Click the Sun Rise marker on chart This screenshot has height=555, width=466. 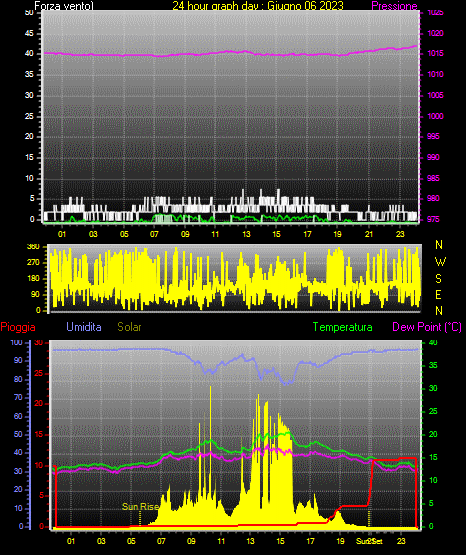(140, 507)
